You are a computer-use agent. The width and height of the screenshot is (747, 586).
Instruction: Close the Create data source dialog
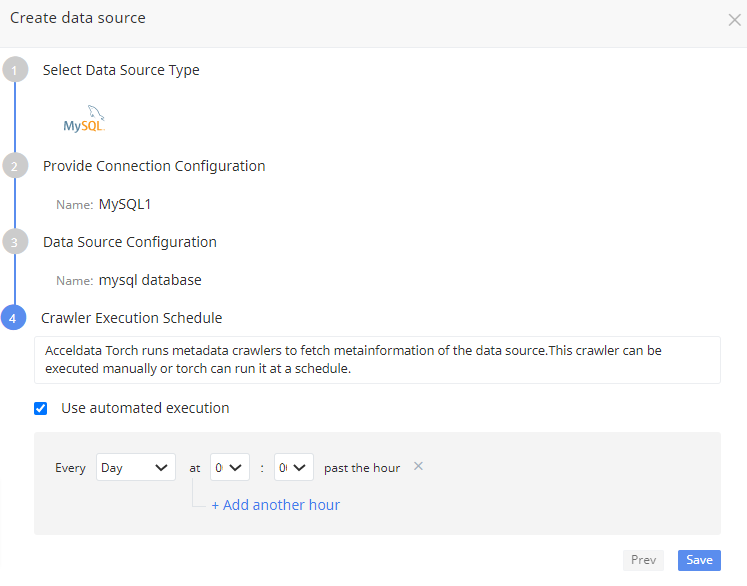point(734,20)
